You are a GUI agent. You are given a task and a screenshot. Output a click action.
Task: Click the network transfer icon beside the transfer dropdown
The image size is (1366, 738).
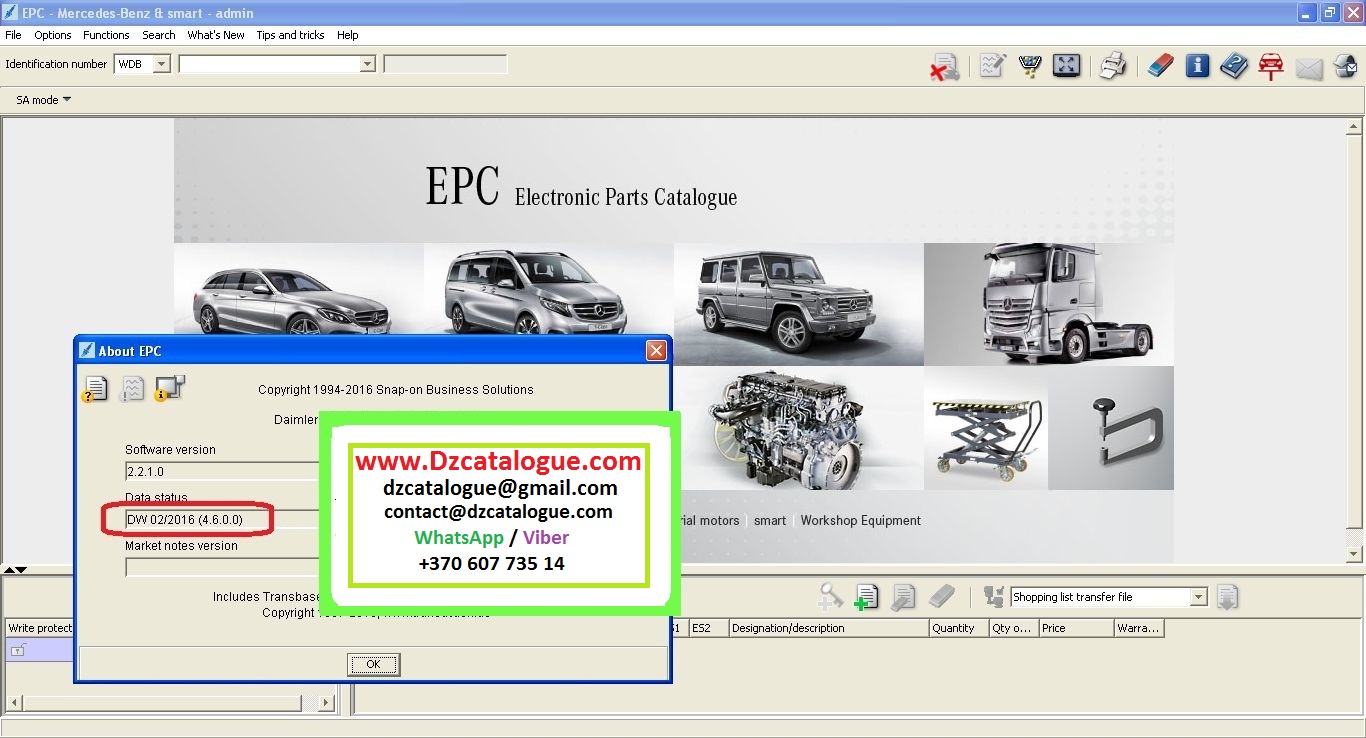[x=994, y=597]
